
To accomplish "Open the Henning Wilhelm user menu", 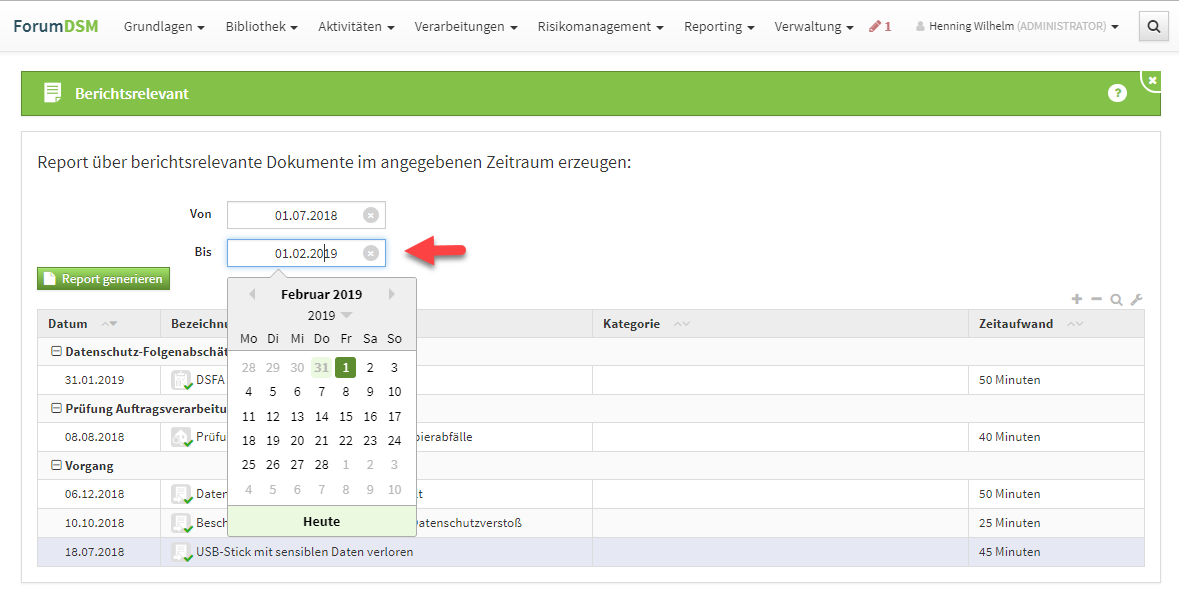I will pyautogui.click(x=1017, y=27).
